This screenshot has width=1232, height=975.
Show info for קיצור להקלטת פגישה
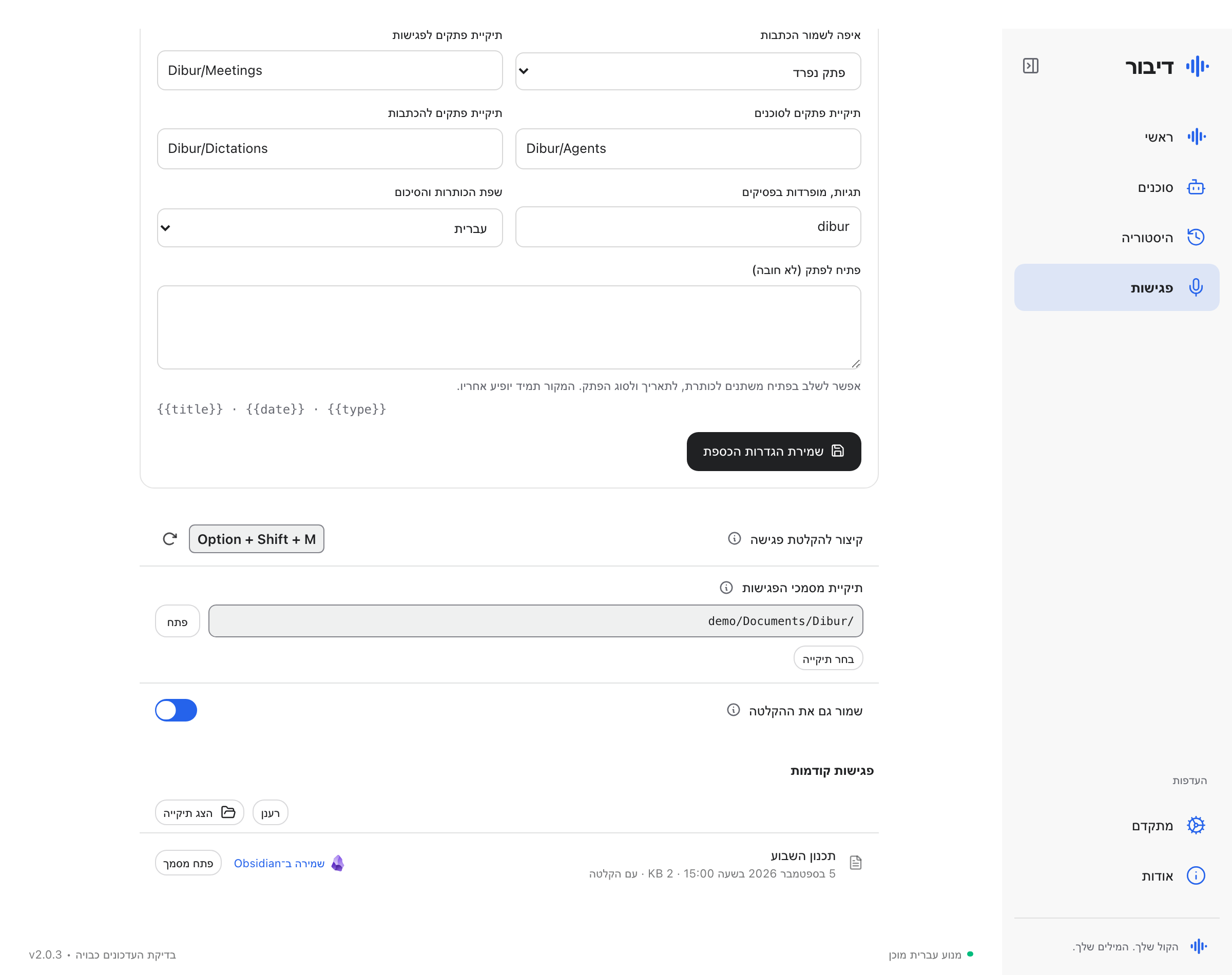pos(734,538)
